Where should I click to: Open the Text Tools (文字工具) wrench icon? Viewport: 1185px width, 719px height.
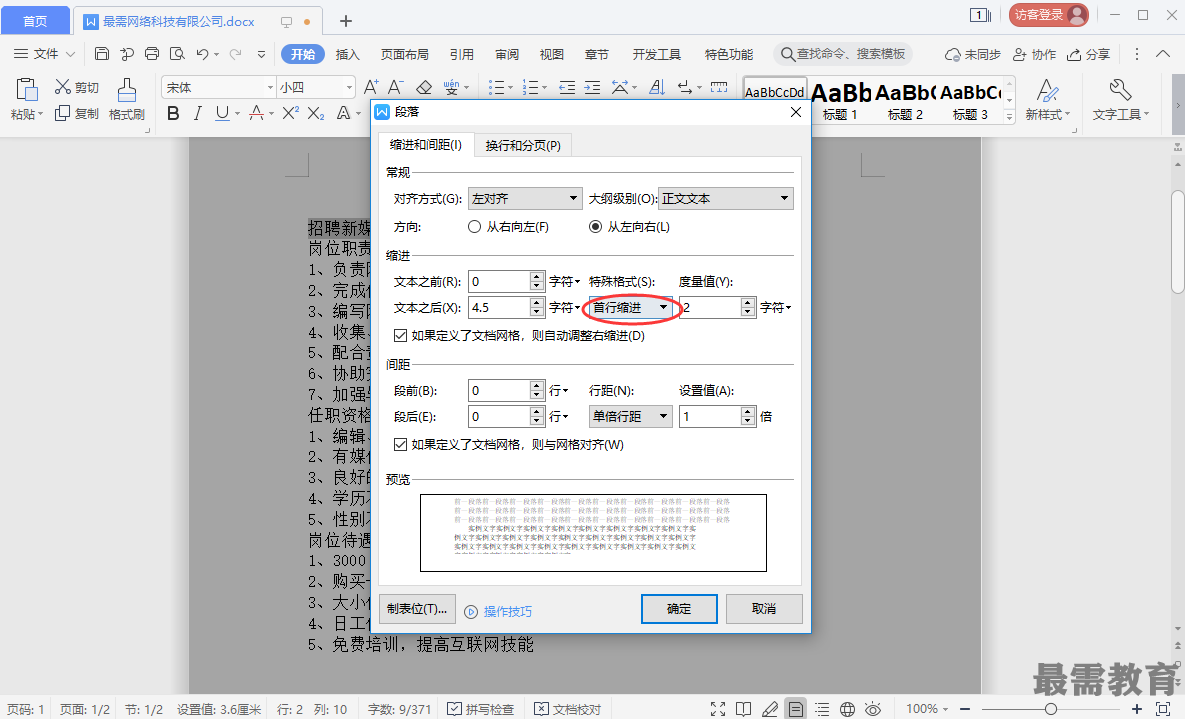(x=1120, y=90)
